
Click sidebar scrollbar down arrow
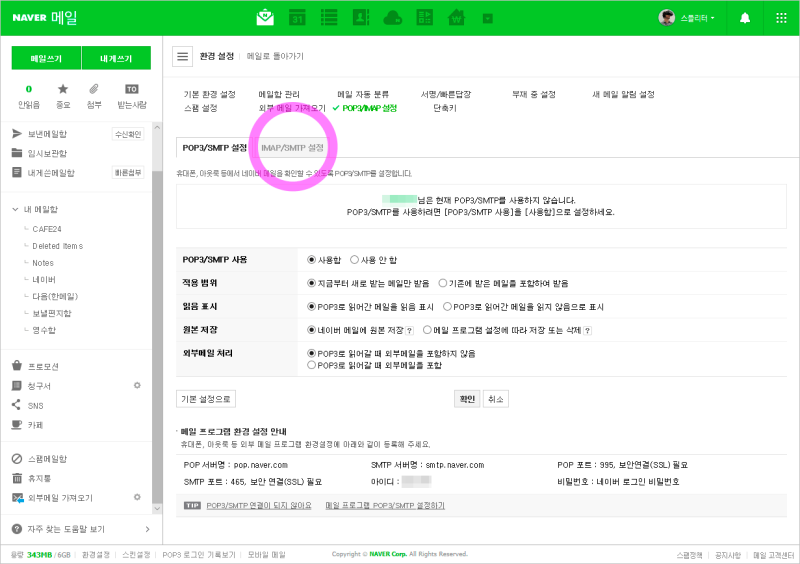[157, 508]
